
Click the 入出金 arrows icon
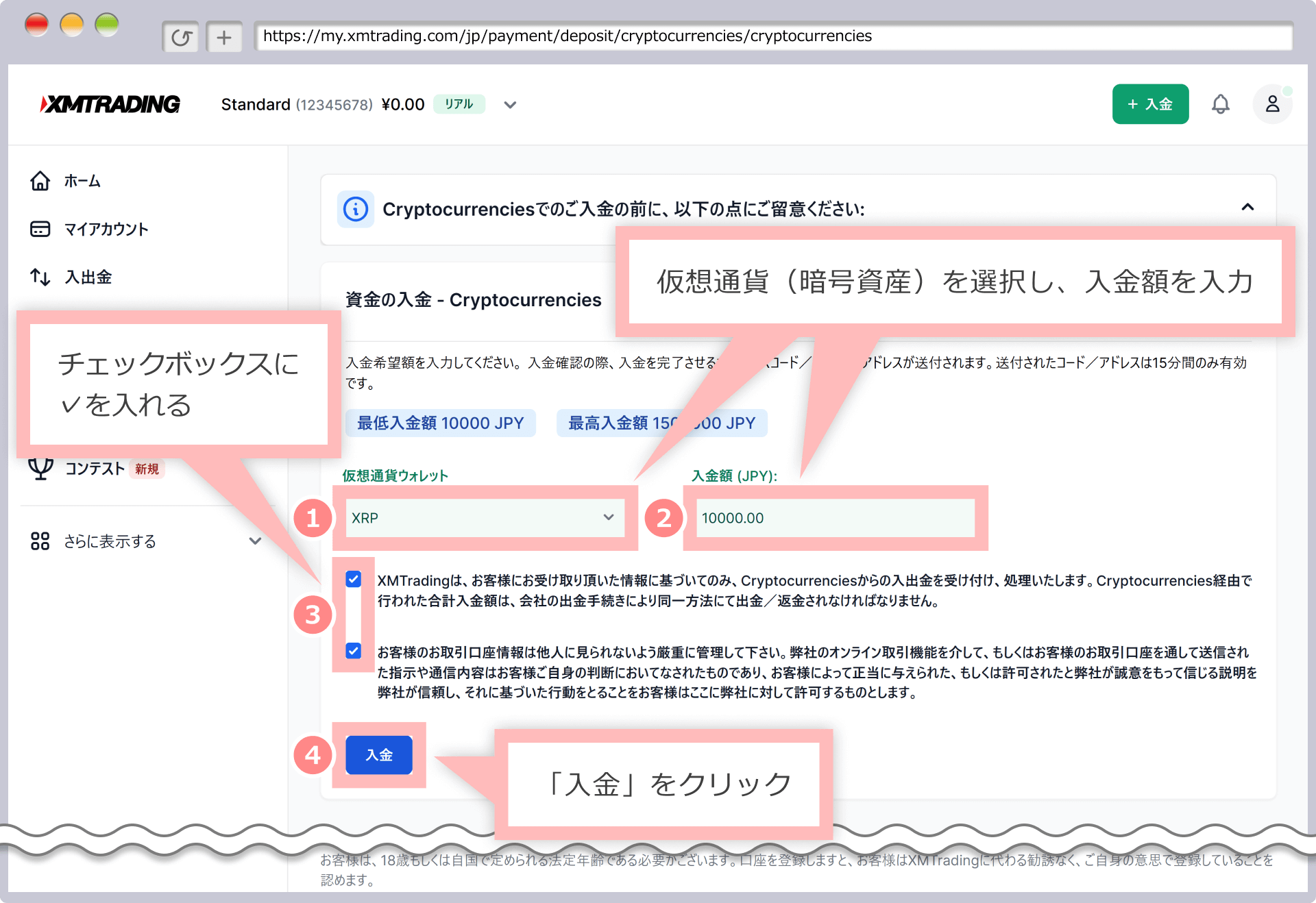40,277
